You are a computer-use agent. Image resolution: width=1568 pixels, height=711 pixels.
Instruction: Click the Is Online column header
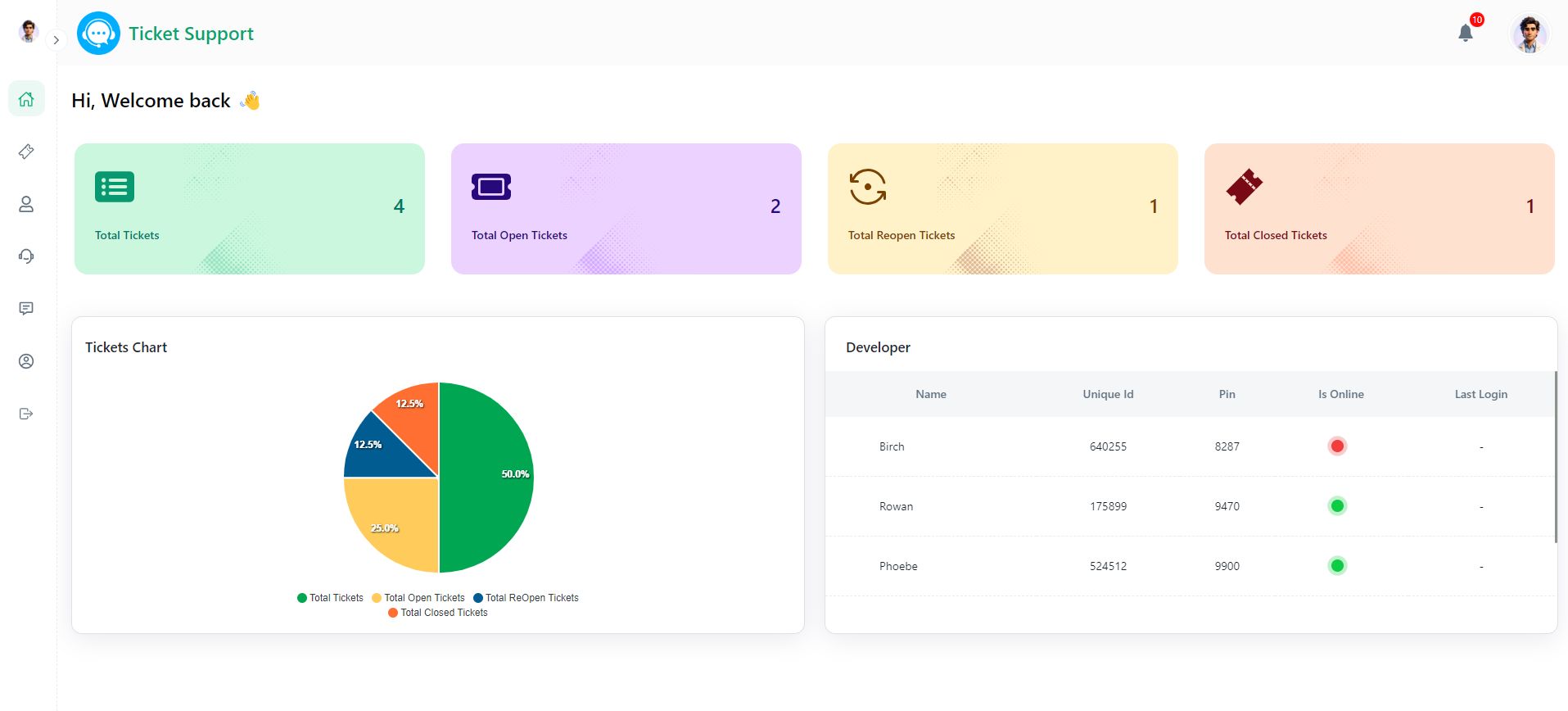coord(1341,394)
